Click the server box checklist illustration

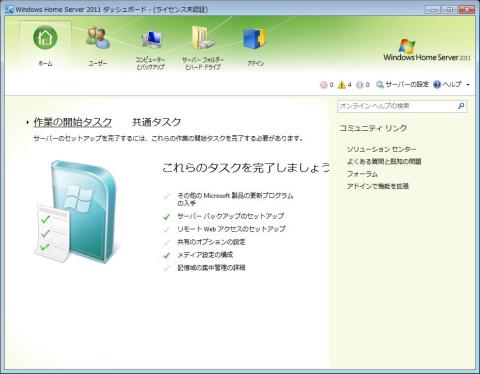(x=76, y=212)
